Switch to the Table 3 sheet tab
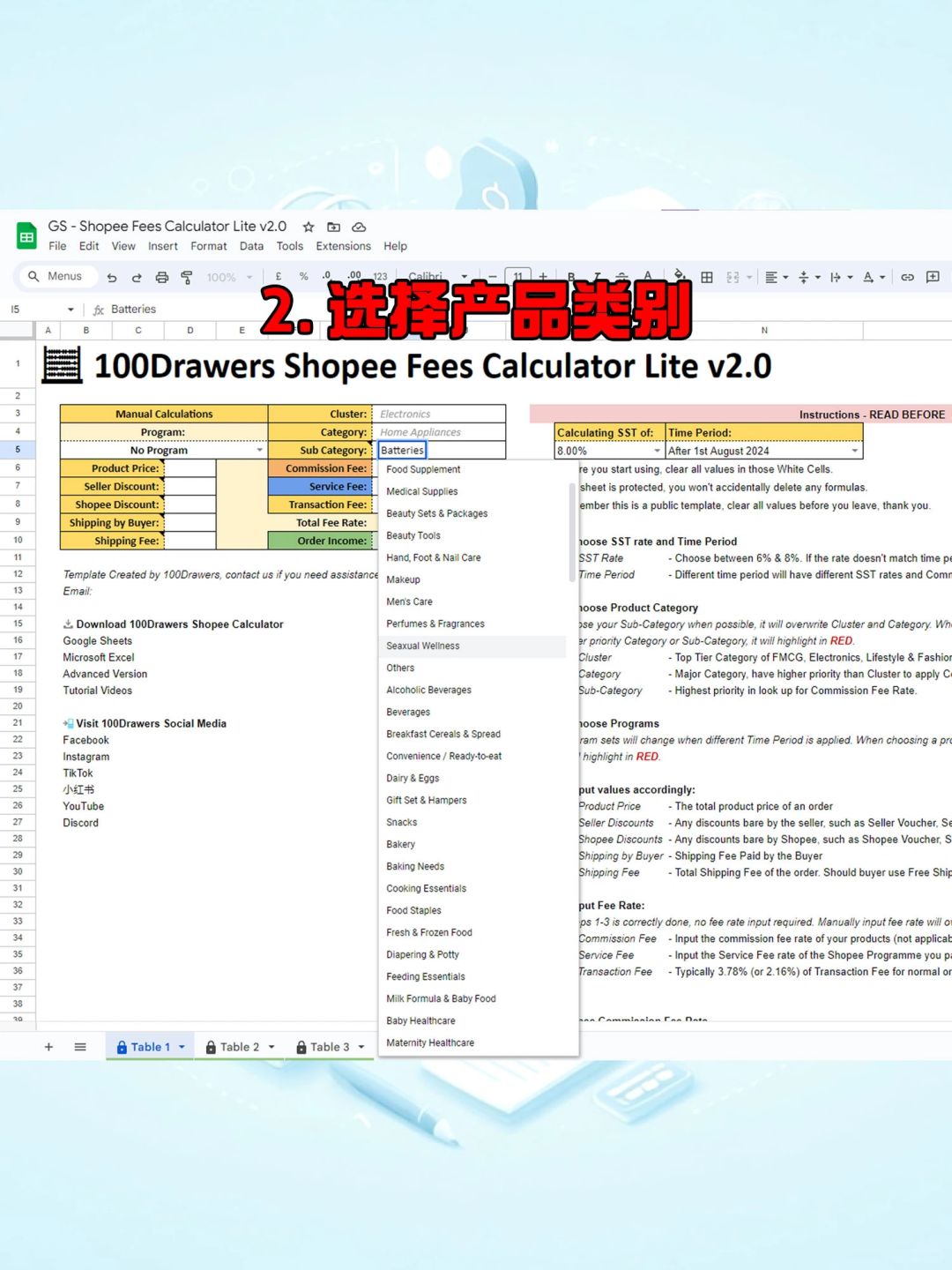Viewport: 952px width, 1270px height. coord(330,1047)
